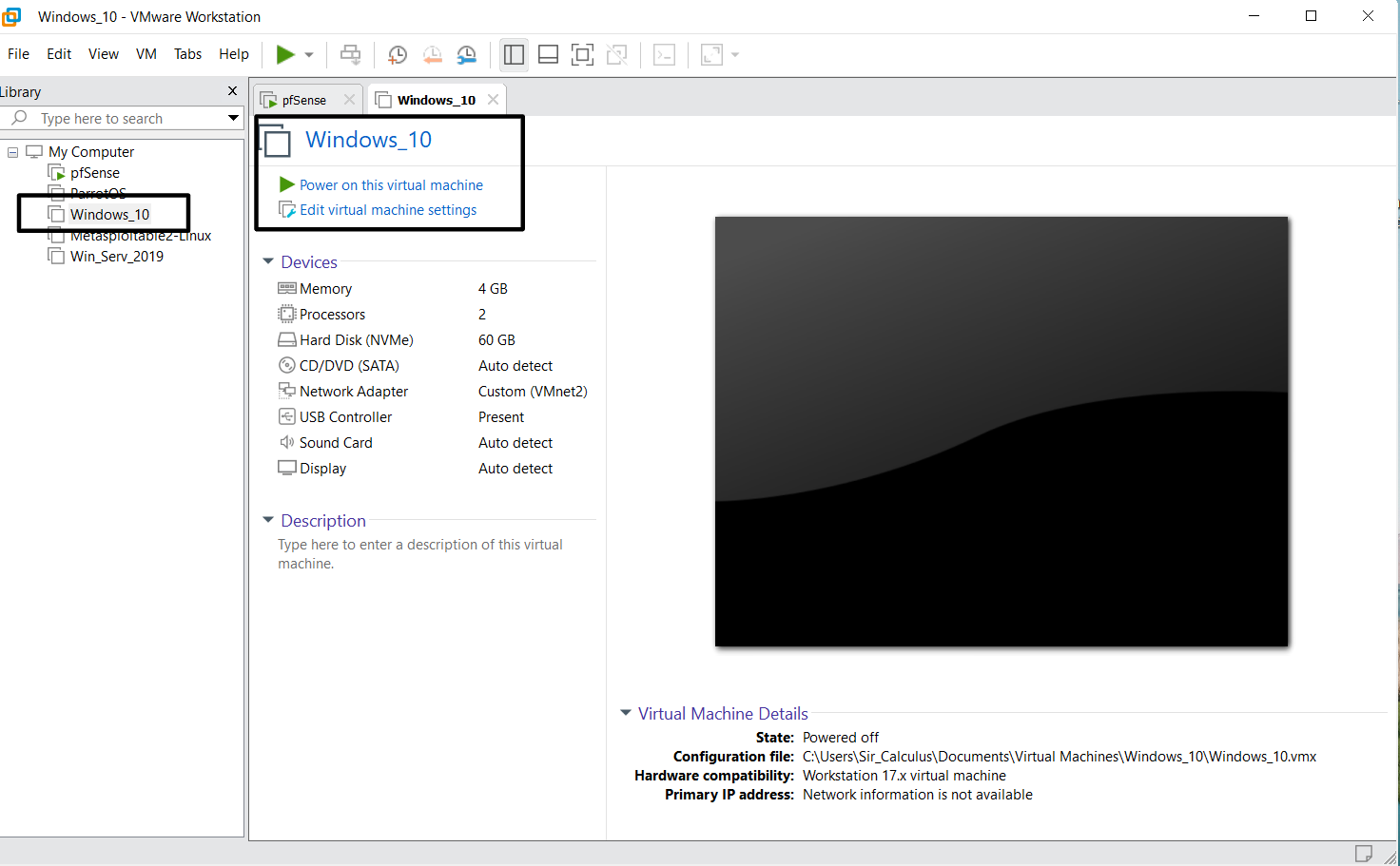Click the 60 GB hard disk value
1400x866 pixels.
(496, 340)
